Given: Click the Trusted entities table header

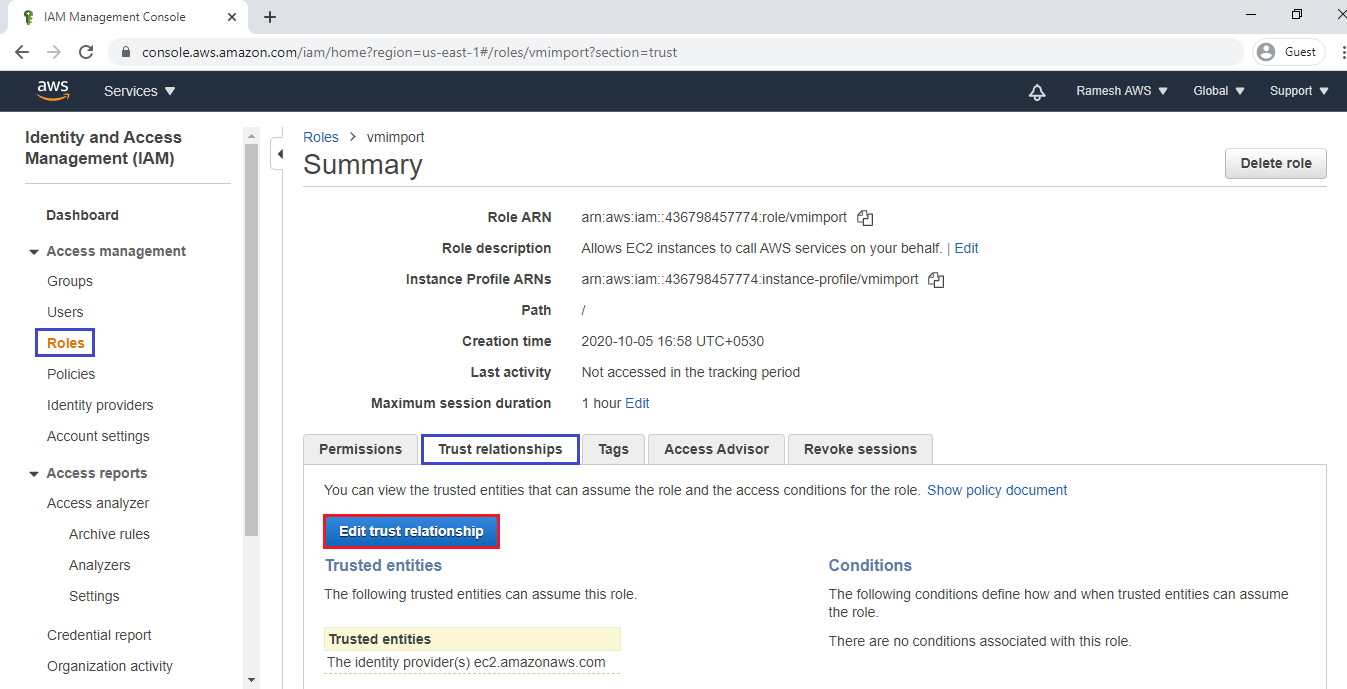Looking at the screenshot, I should [472, 639].
